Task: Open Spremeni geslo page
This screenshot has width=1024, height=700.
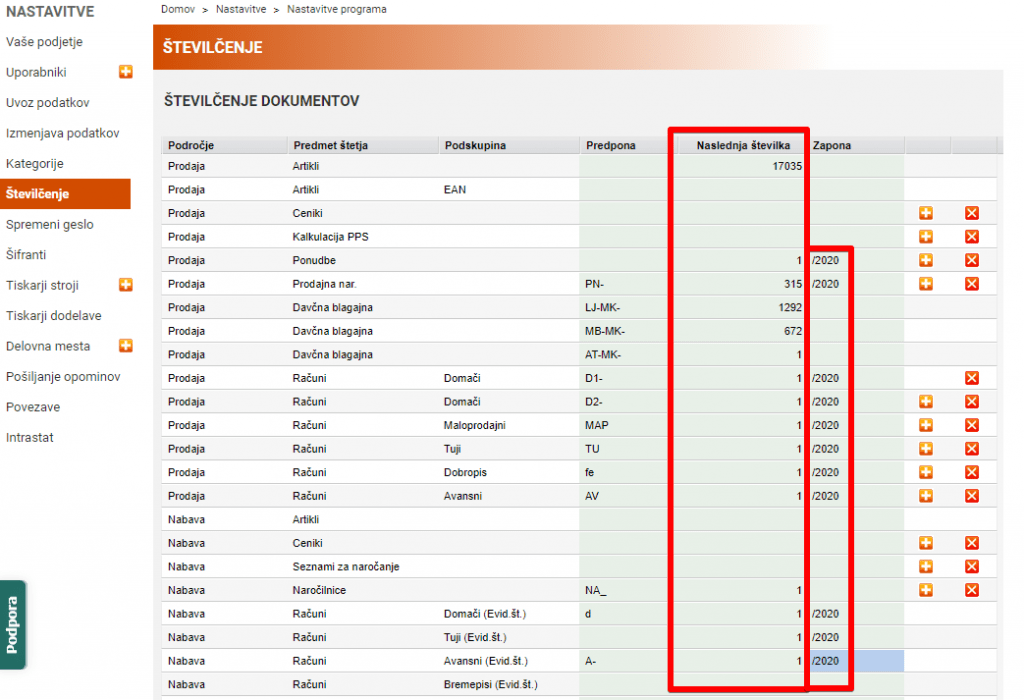Action: point(50,225)
